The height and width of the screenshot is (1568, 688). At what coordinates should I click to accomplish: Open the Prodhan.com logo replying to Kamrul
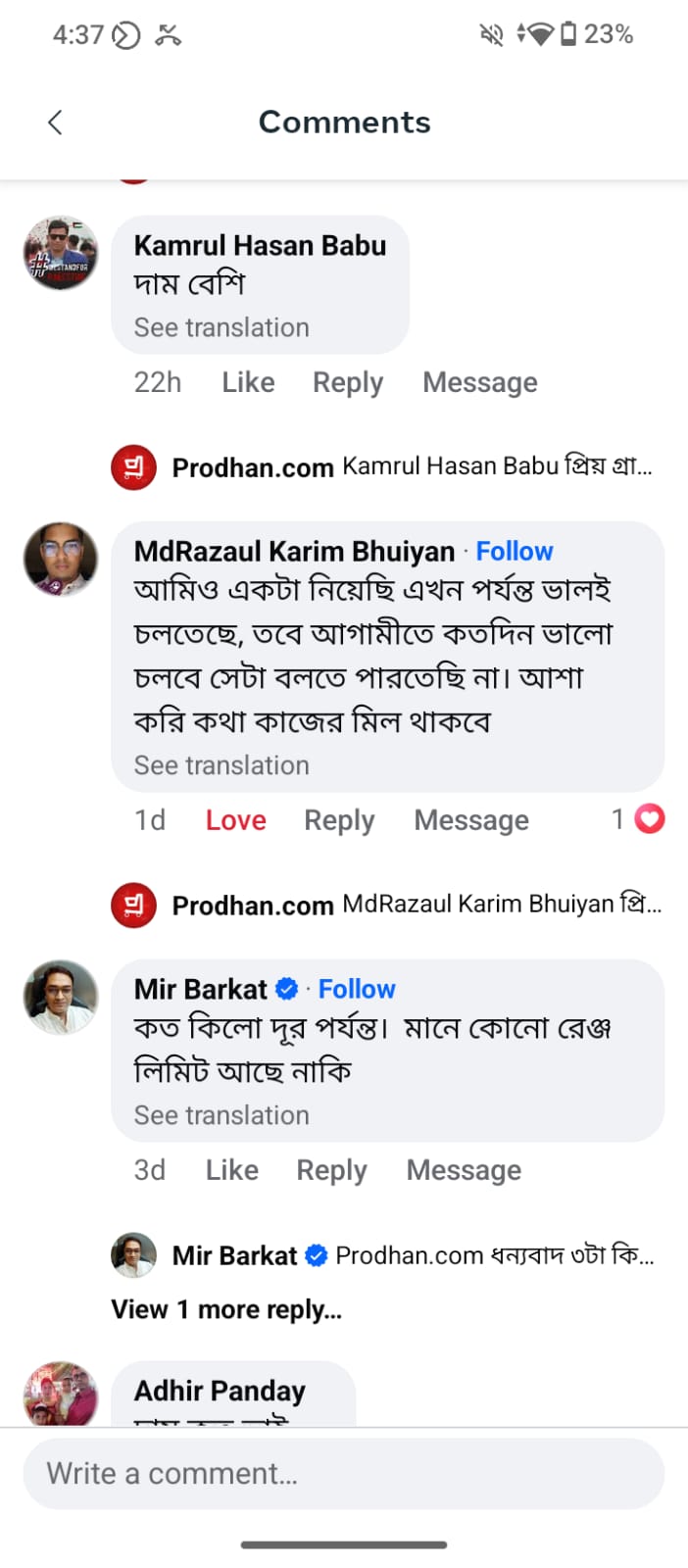coord(133,466)
